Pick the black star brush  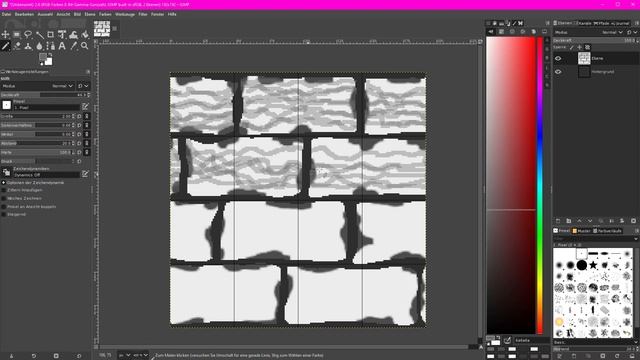593,265
